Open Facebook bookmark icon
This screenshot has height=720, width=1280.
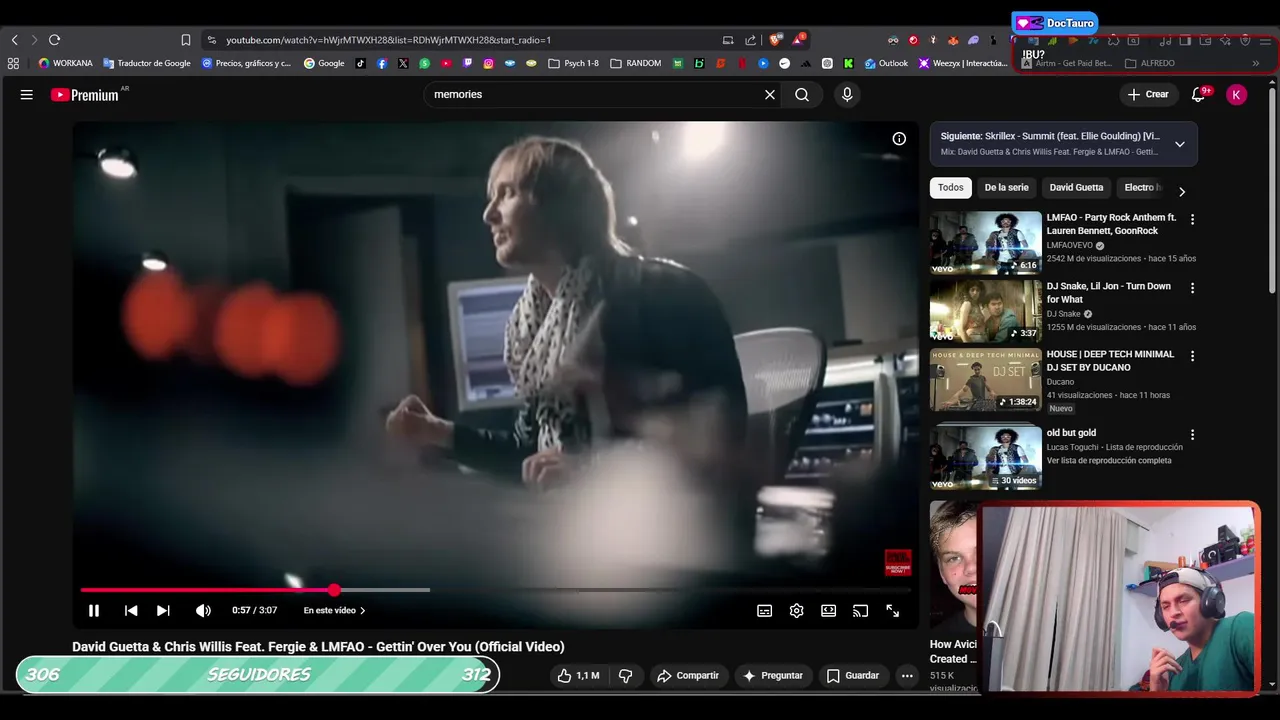point(382,63)
